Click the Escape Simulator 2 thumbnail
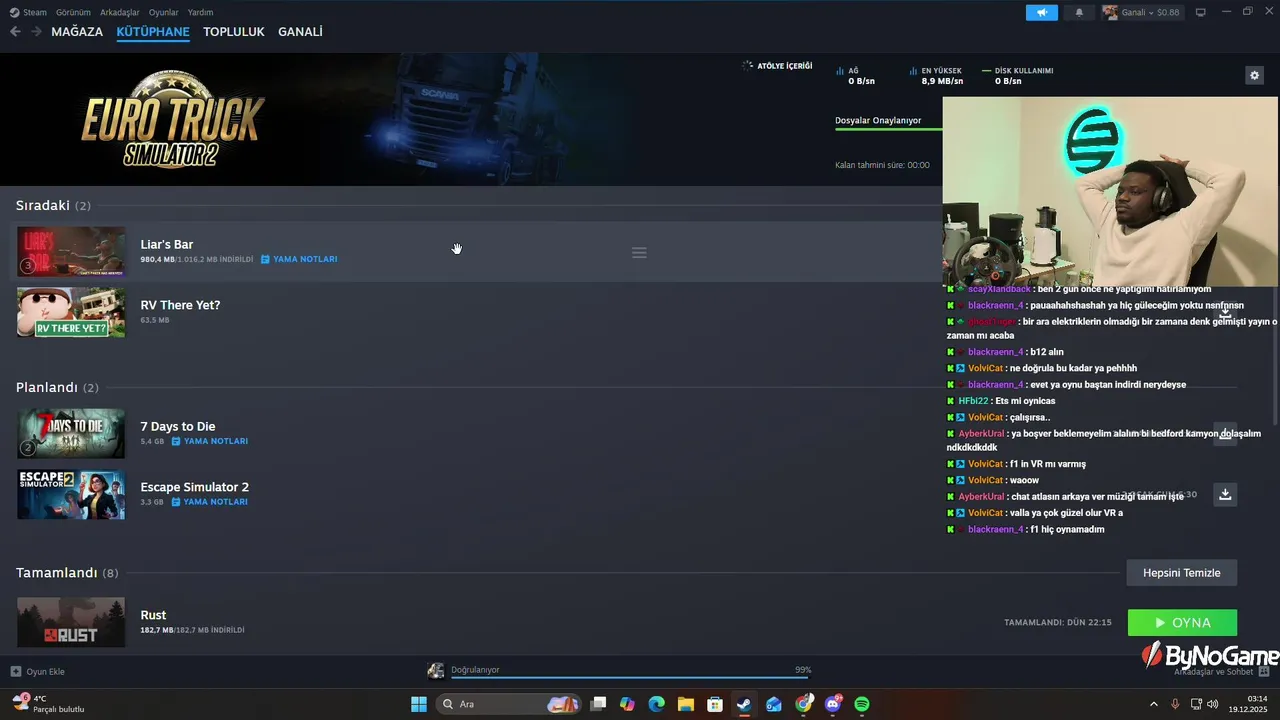 [71, 494]
